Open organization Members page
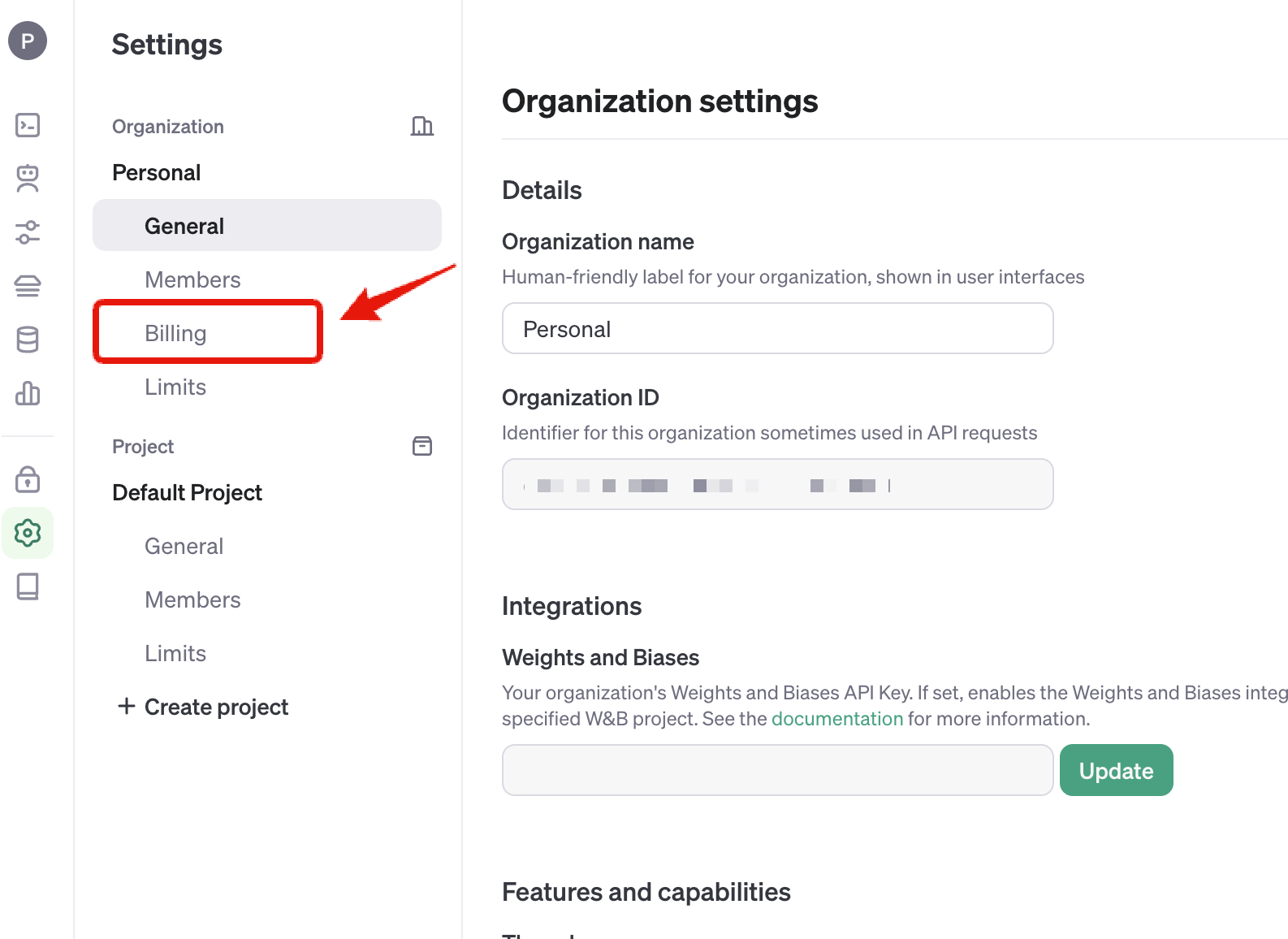 pos(192,279)
